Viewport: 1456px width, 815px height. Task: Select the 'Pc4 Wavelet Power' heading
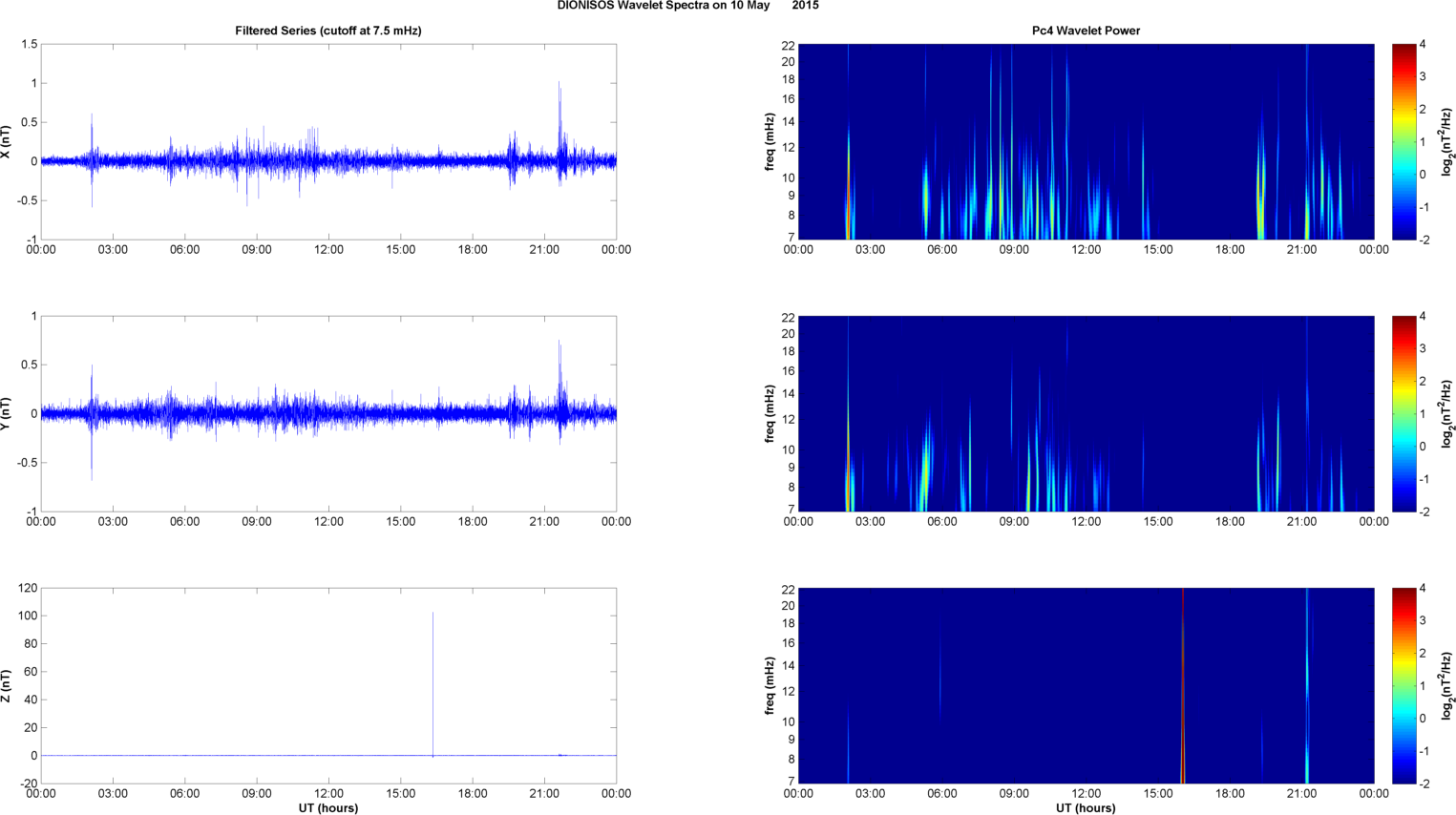pos(1086,31)
